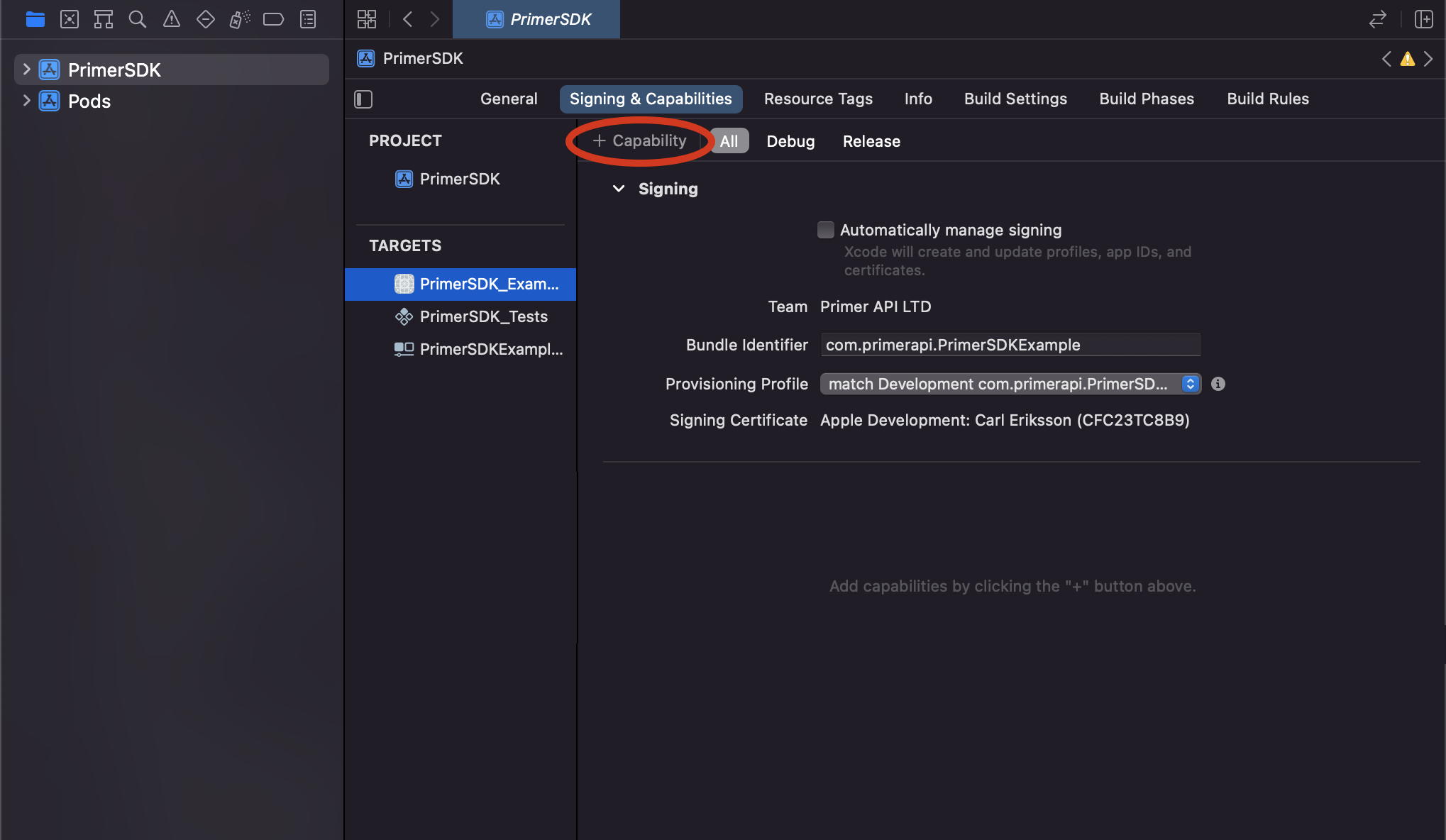Click the yellow warning issue icon
The width and height of the screenshot is (1446, 840).
[1408, 59]
